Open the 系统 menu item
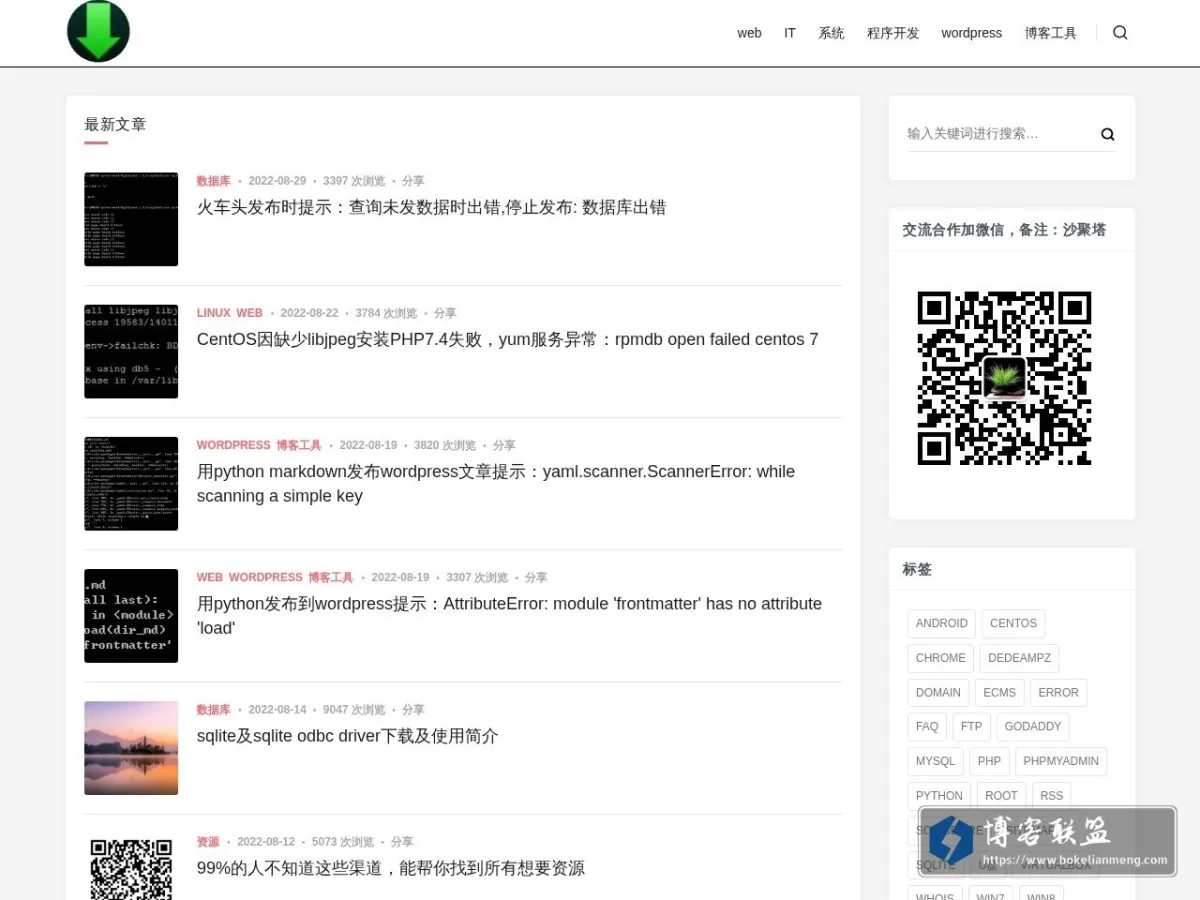 pyautogui.click(x=831, y=33)
